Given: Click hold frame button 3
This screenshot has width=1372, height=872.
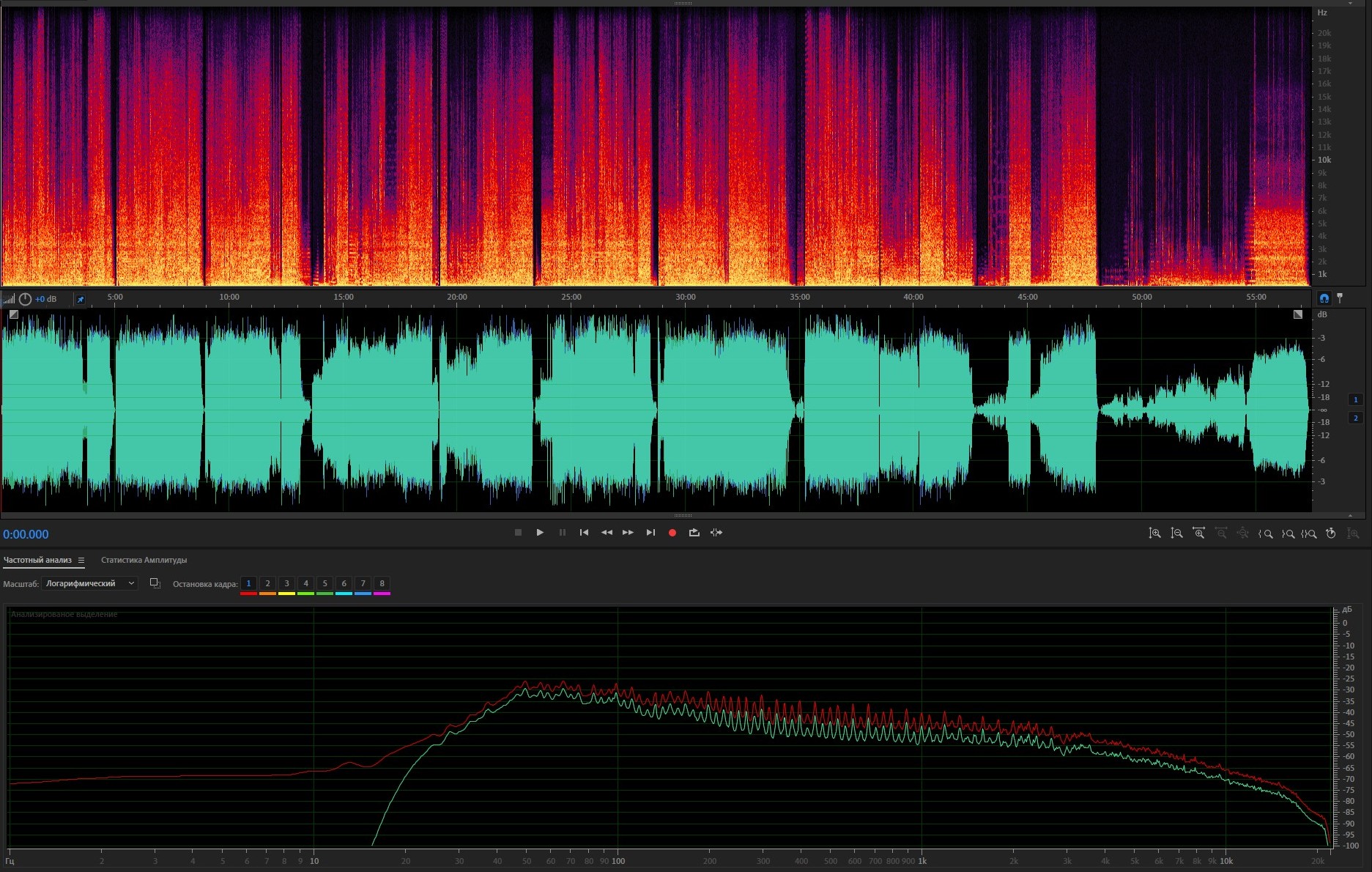Looking at the screenshot, I should click(286, 584).
